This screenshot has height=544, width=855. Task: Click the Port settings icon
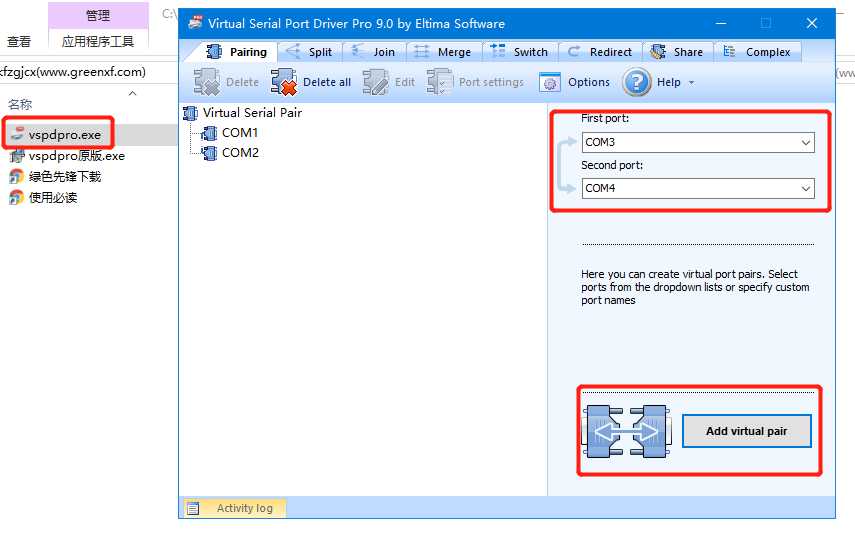point(439,82)
